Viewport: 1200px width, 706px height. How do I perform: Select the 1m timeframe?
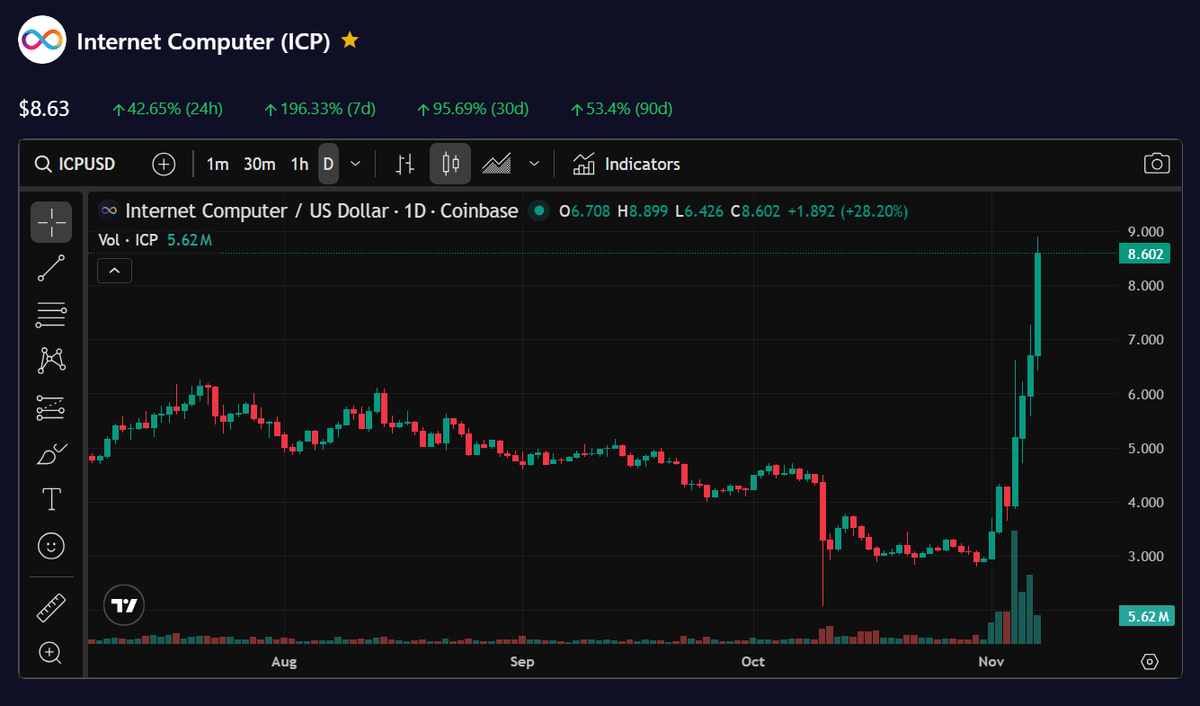coord(217,164)
